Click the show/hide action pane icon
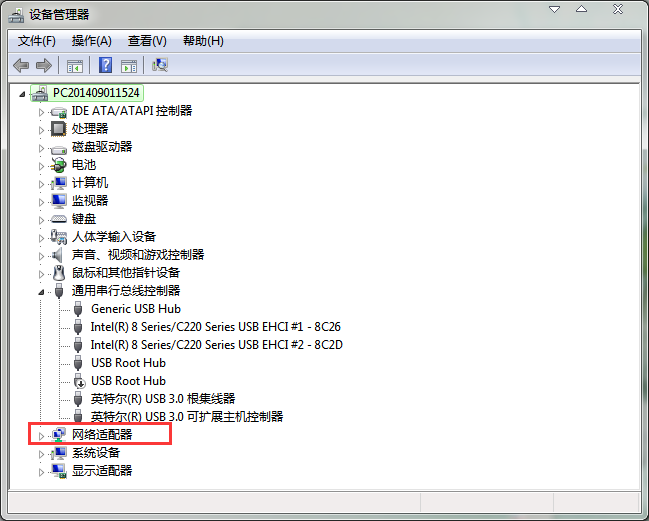This screenshot has height=521, width=649. 129,65
